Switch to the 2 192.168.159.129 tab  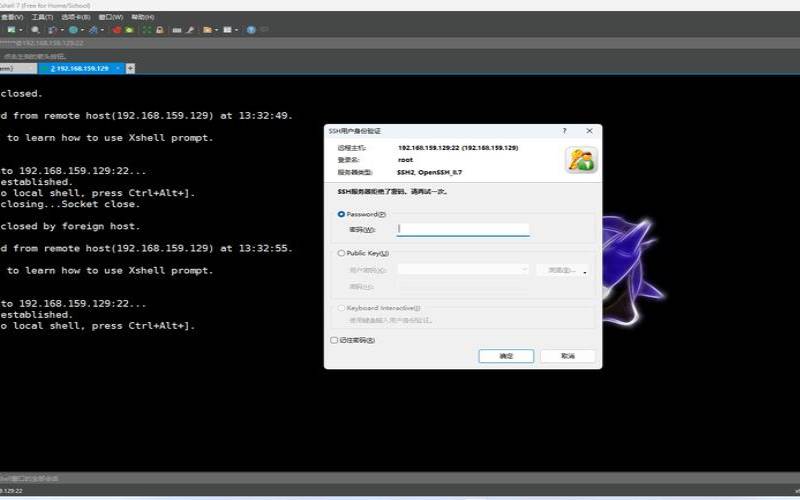[80, 68]
